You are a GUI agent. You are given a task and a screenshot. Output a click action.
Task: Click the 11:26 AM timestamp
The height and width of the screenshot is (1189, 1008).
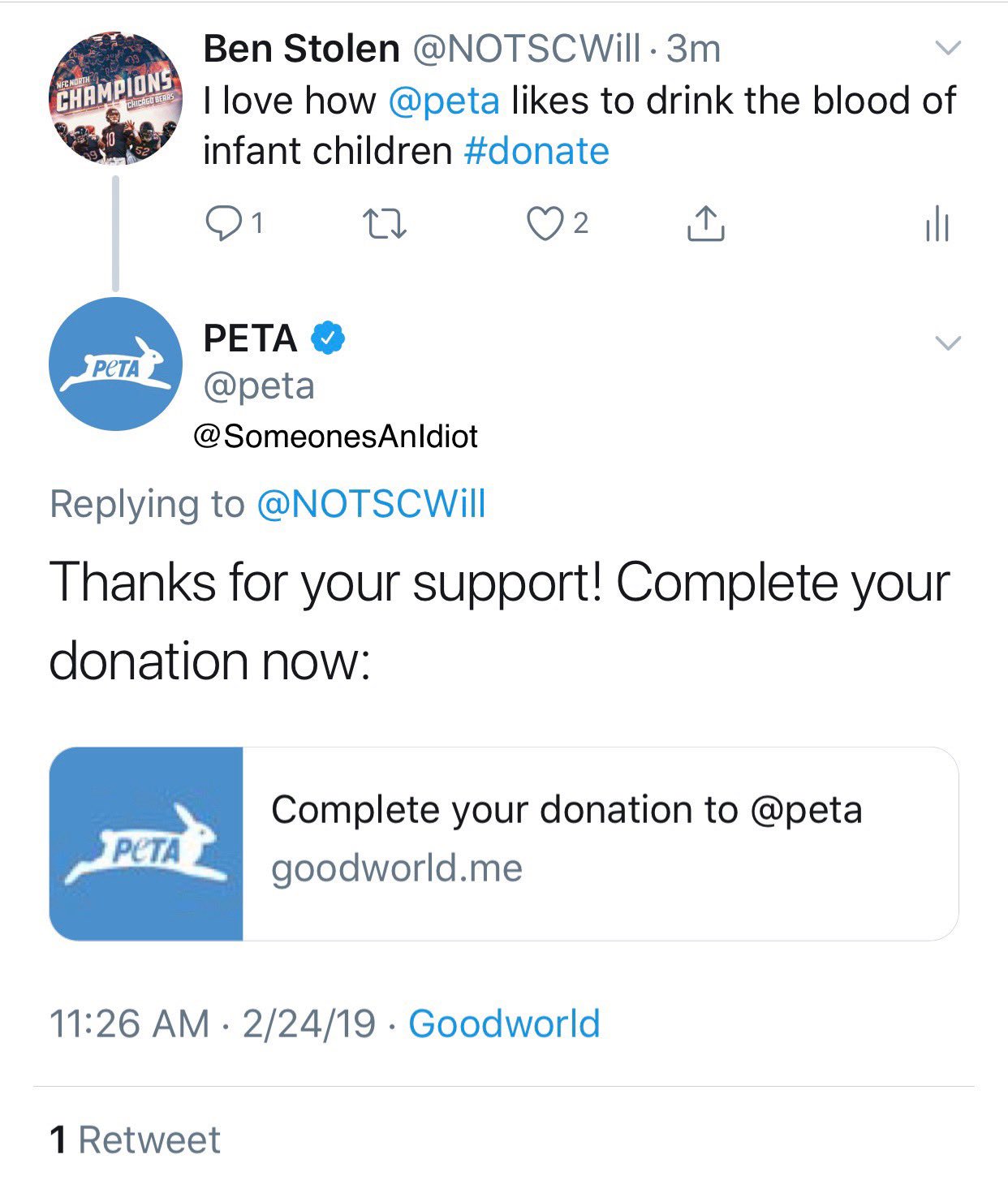[130, 1023]
